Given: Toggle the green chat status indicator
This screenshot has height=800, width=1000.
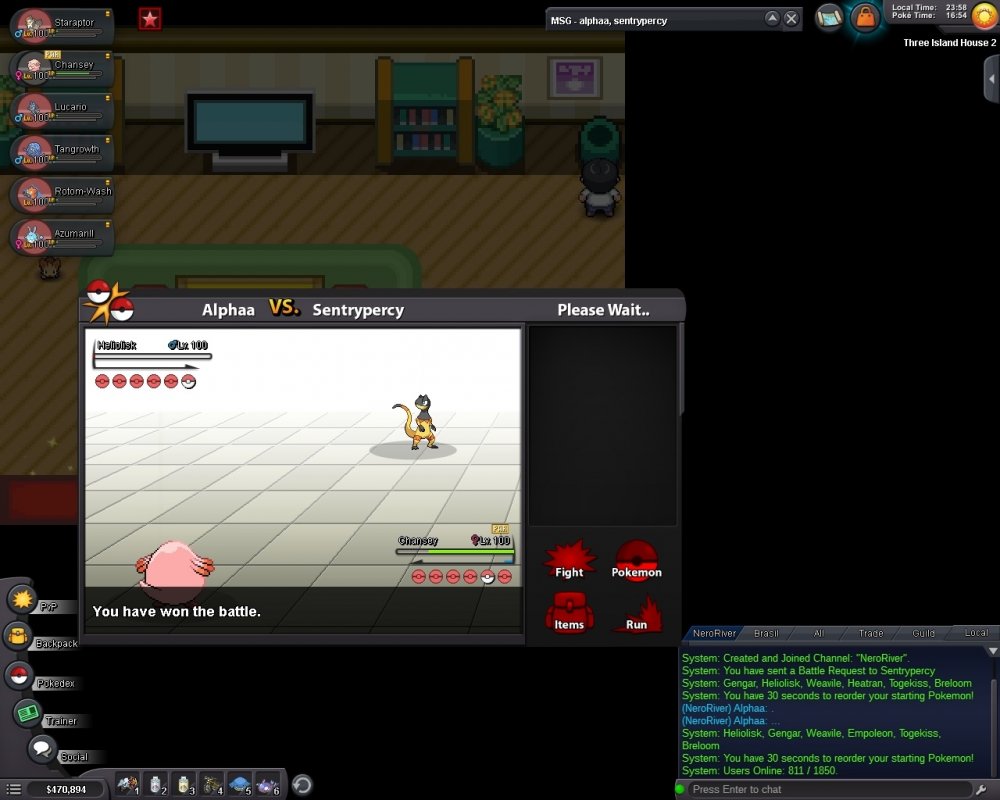Looking at the screenshot, I should (x=681, y=790).
